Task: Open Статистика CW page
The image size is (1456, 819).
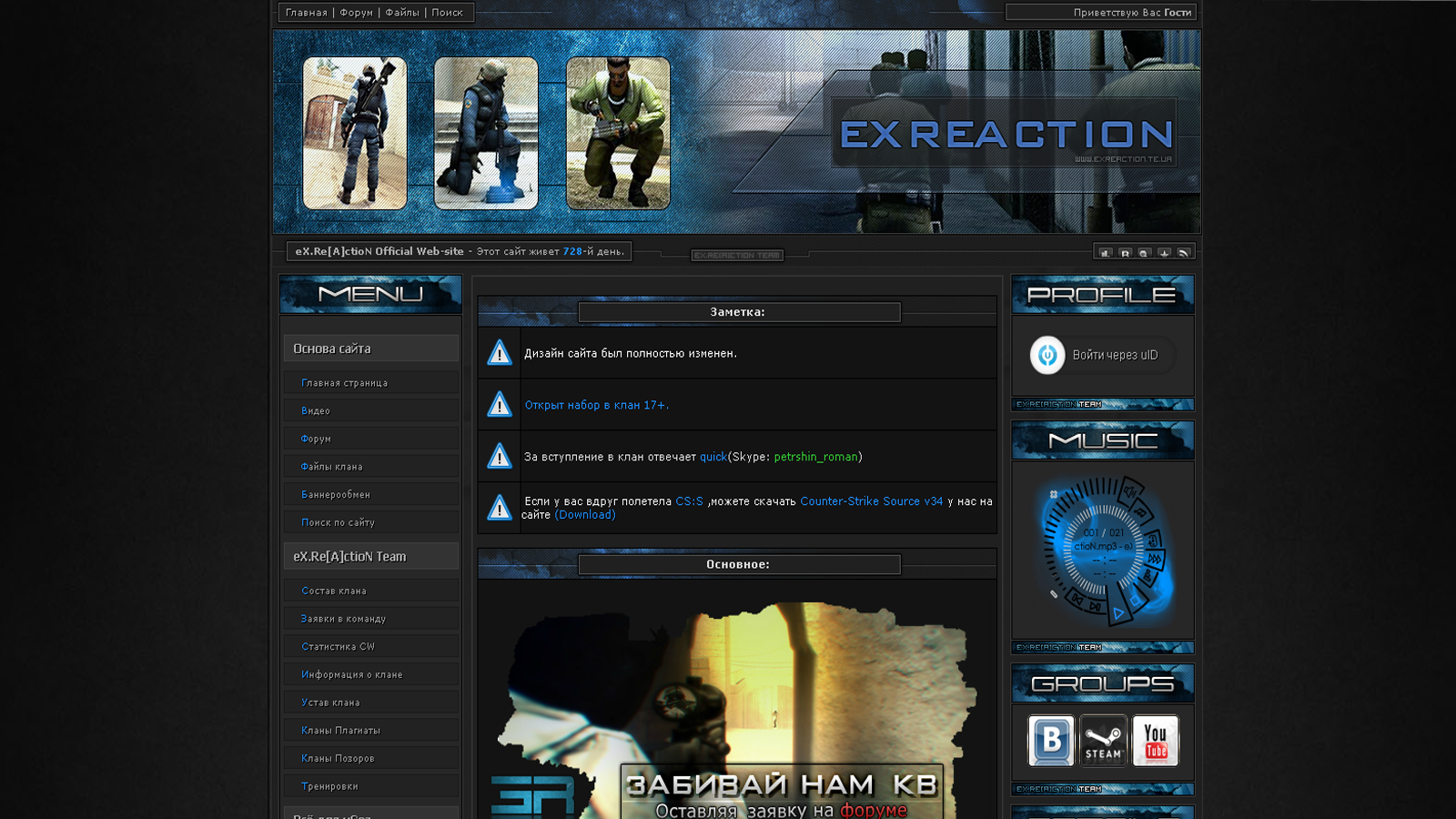Action: 371,646
